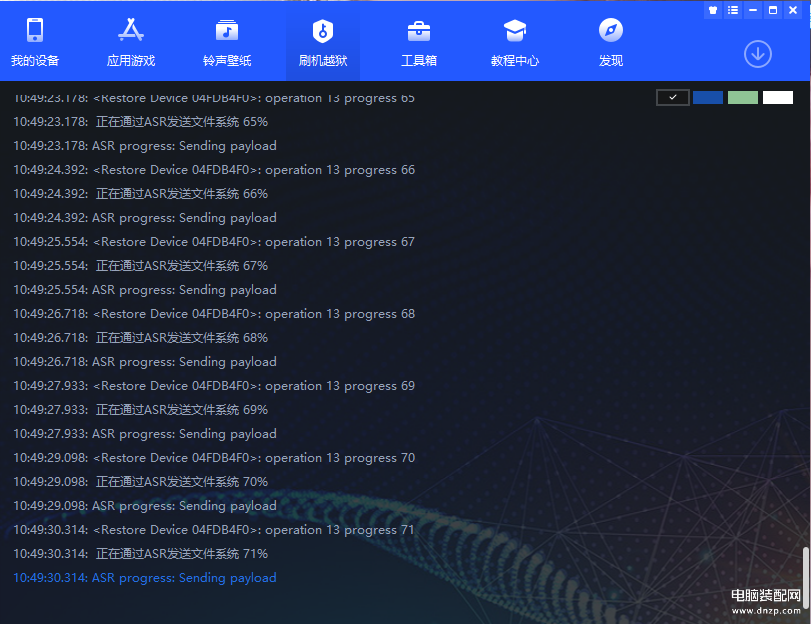
Task: Minimize the application window
Action: pos(753,10)
